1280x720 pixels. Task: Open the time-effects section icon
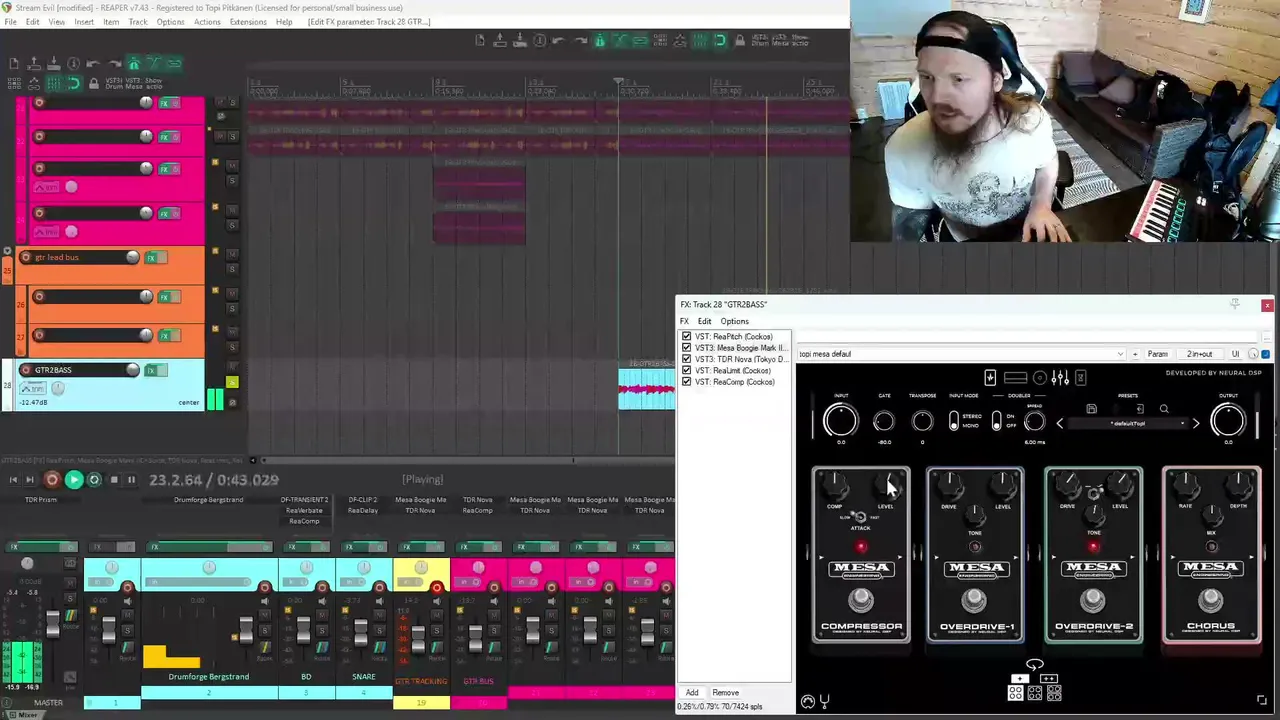point(1081,377)
